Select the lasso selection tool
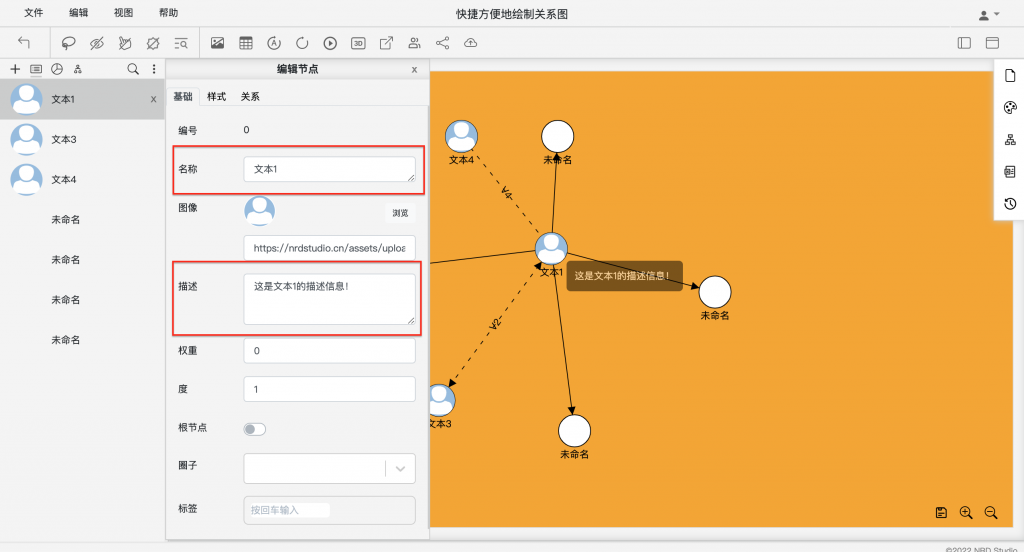This screenshot has width=1024, height=552. coord(69,43)
